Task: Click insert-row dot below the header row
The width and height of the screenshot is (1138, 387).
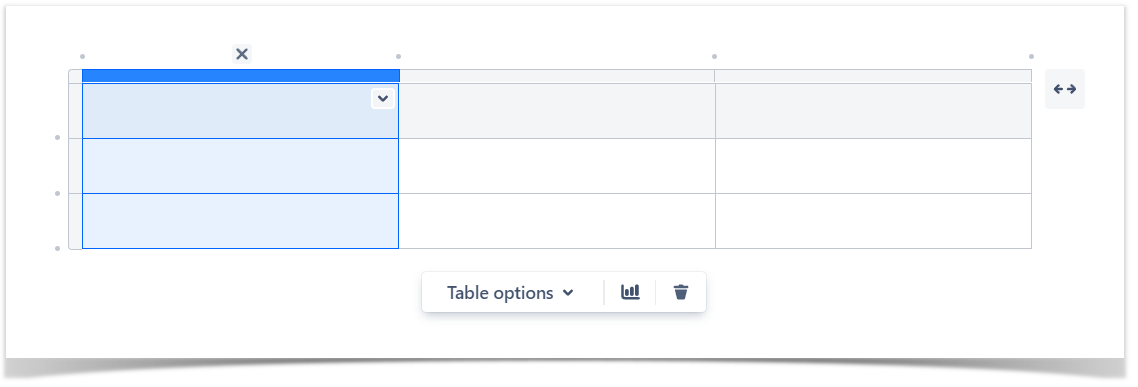Action: [57, 137]
